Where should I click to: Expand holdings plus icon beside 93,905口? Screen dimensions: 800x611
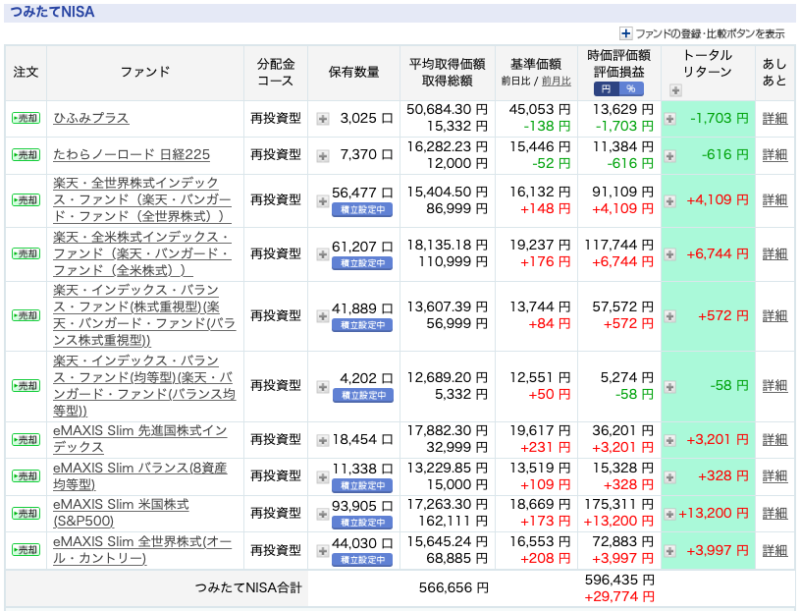click(322, 514)
